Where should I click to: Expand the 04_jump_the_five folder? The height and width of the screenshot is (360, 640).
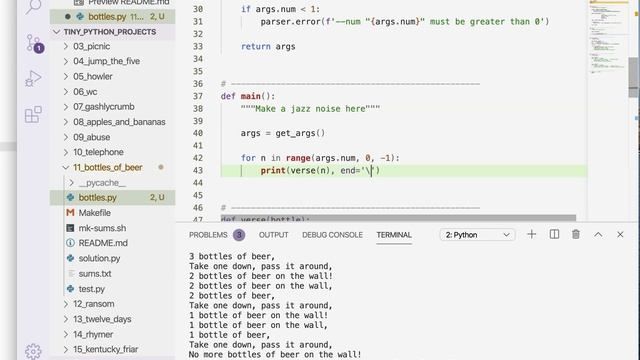66,61
